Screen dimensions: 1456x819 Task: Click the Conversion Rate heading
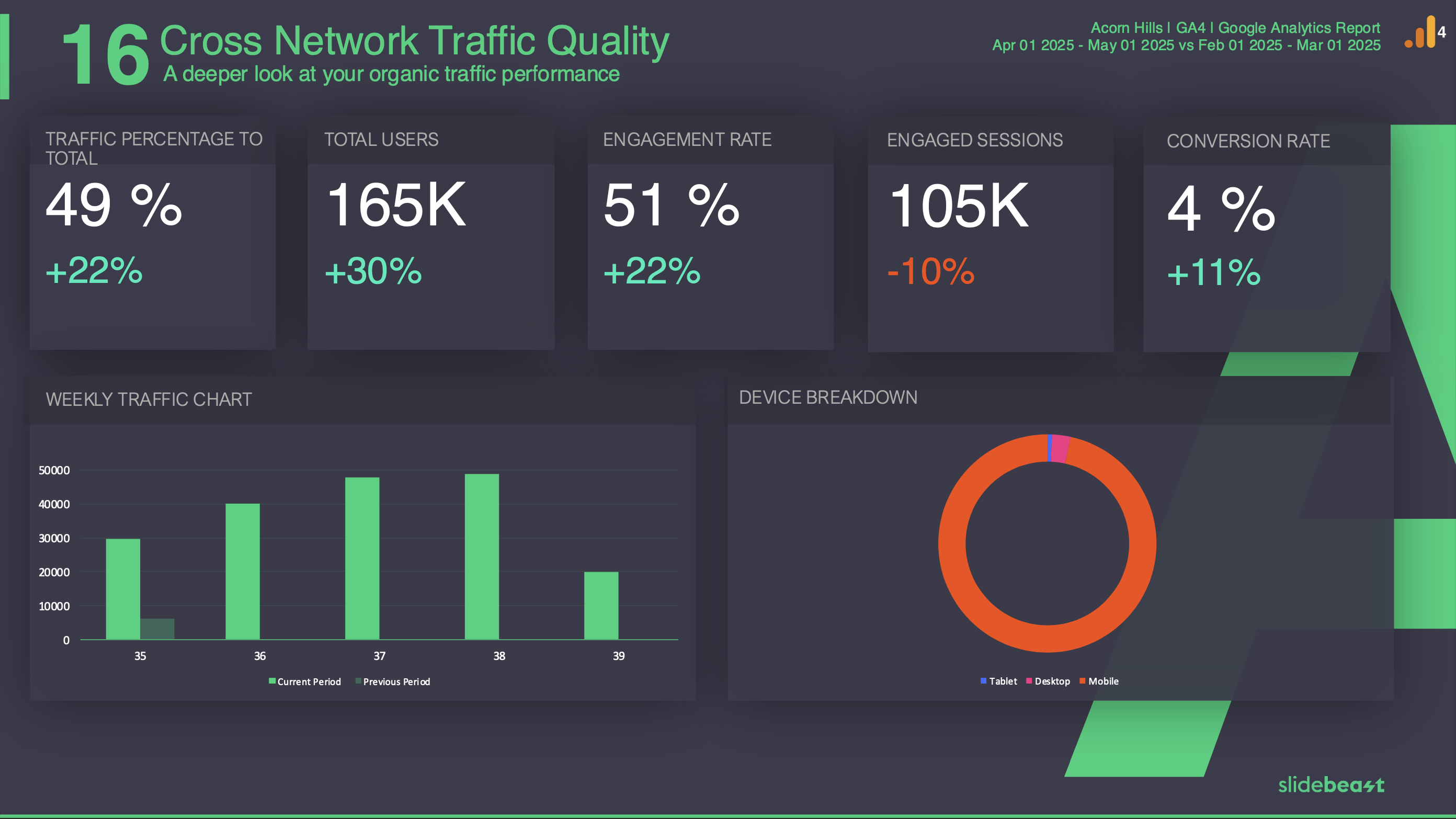pyautogui.click(x=1248, y=141)
